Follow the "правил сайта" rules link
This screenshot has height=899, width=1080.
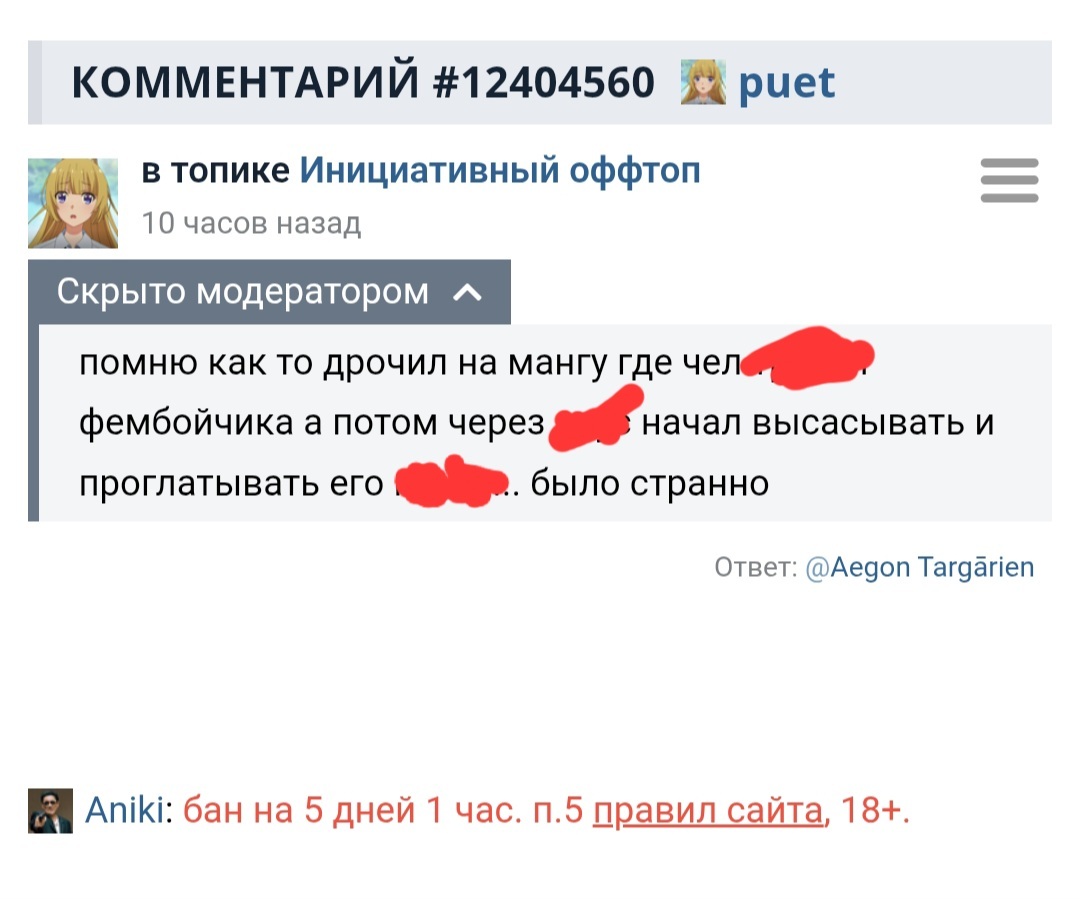707,810
